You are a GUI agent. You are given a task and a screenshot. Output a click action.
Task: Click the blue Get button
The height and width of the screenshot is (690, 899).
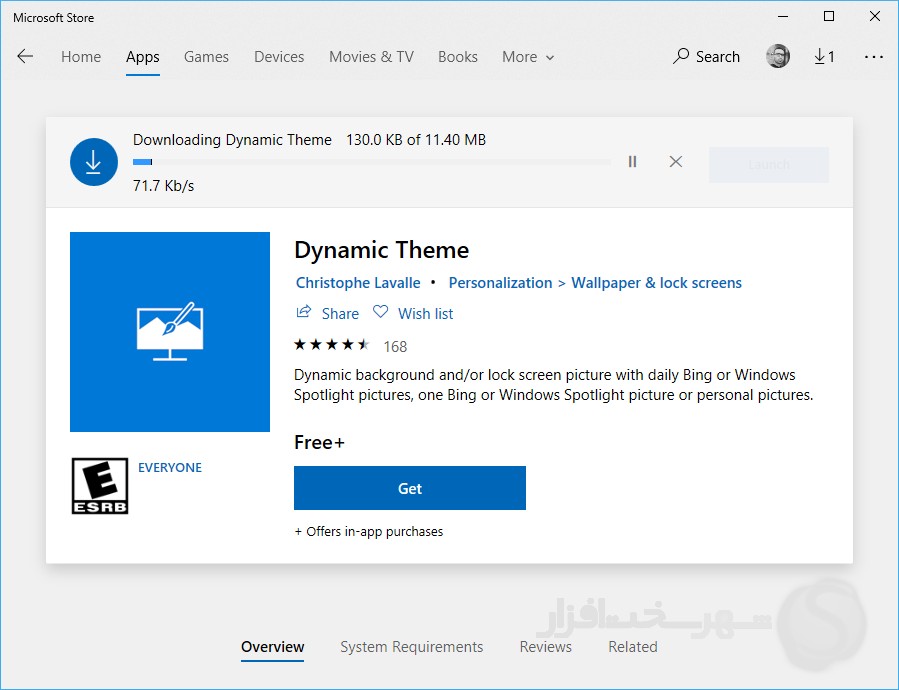point(409,488)
